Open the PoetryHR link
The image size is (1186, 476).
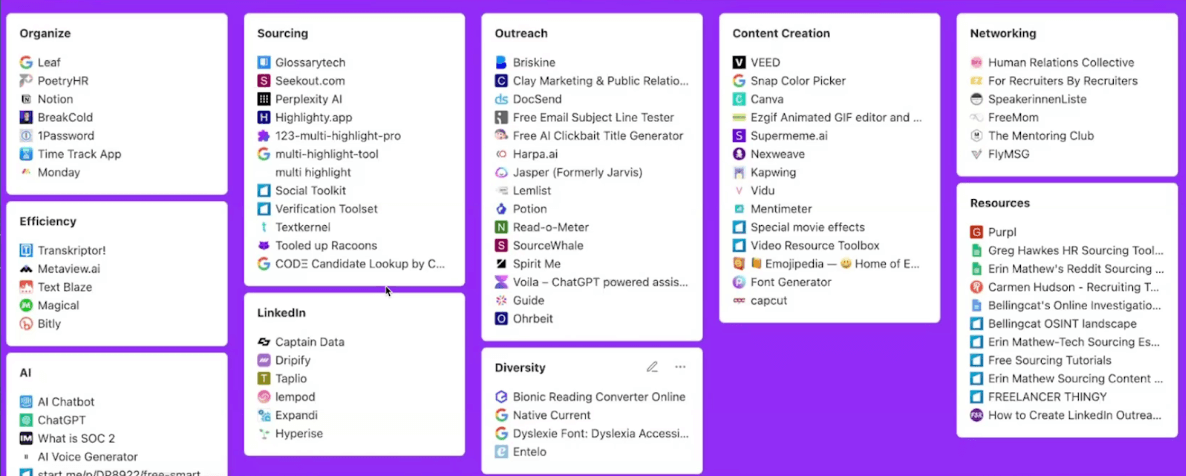(64, 81)
